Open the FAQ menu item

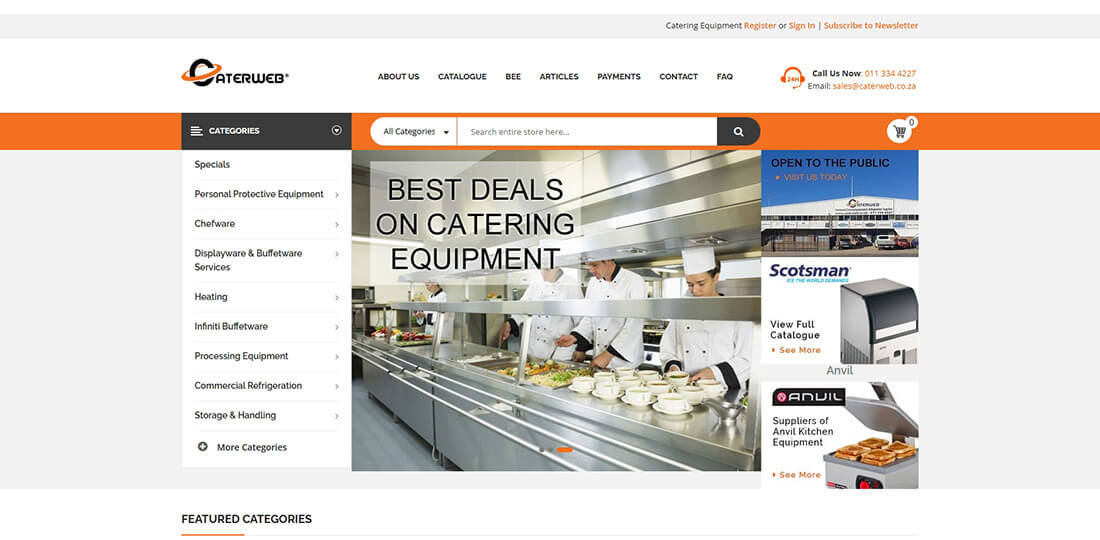[x=725, y=76]
